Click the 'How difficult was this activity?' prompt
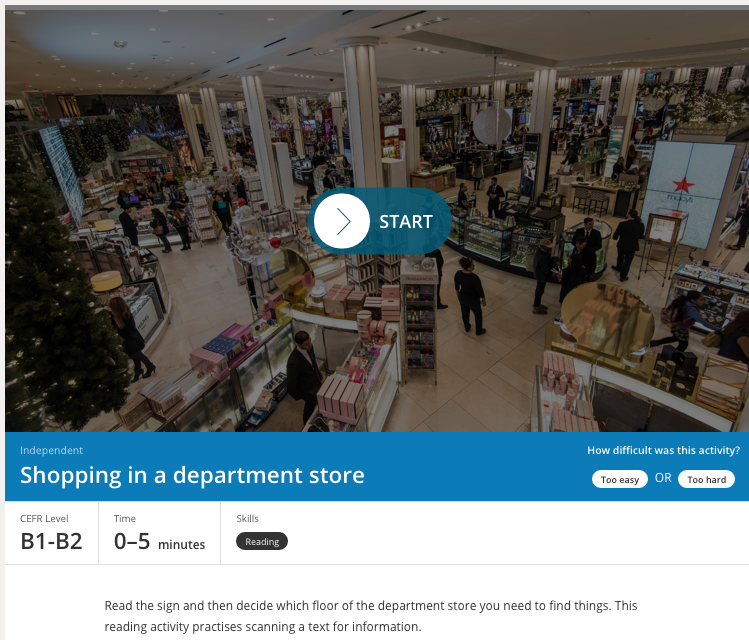The image size is (749, 640). 663,450
